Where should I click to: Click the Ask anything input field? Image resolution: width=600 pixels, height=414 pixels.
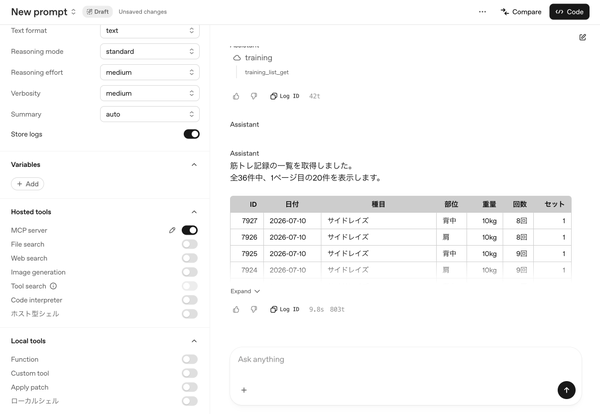click(406, 359)
